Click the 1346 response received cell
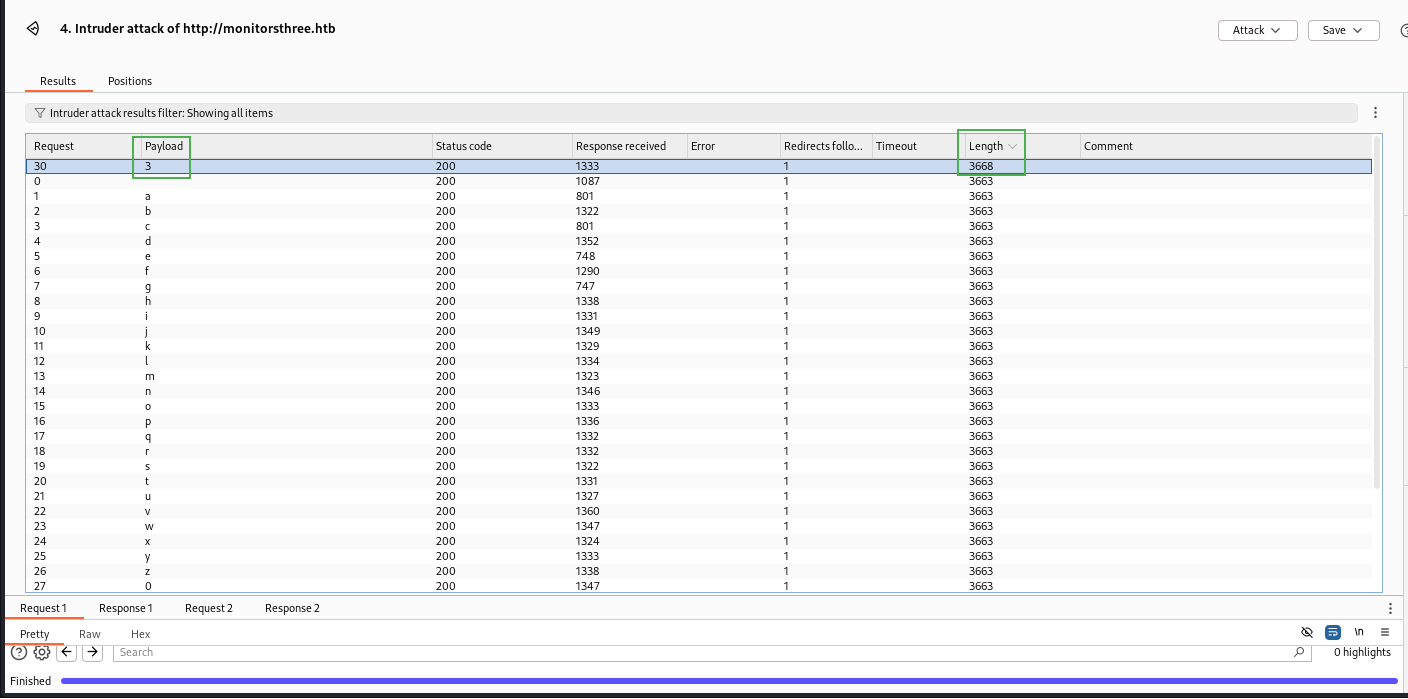This screenshot has width=1408, height=699. click(x=587, y=391)
